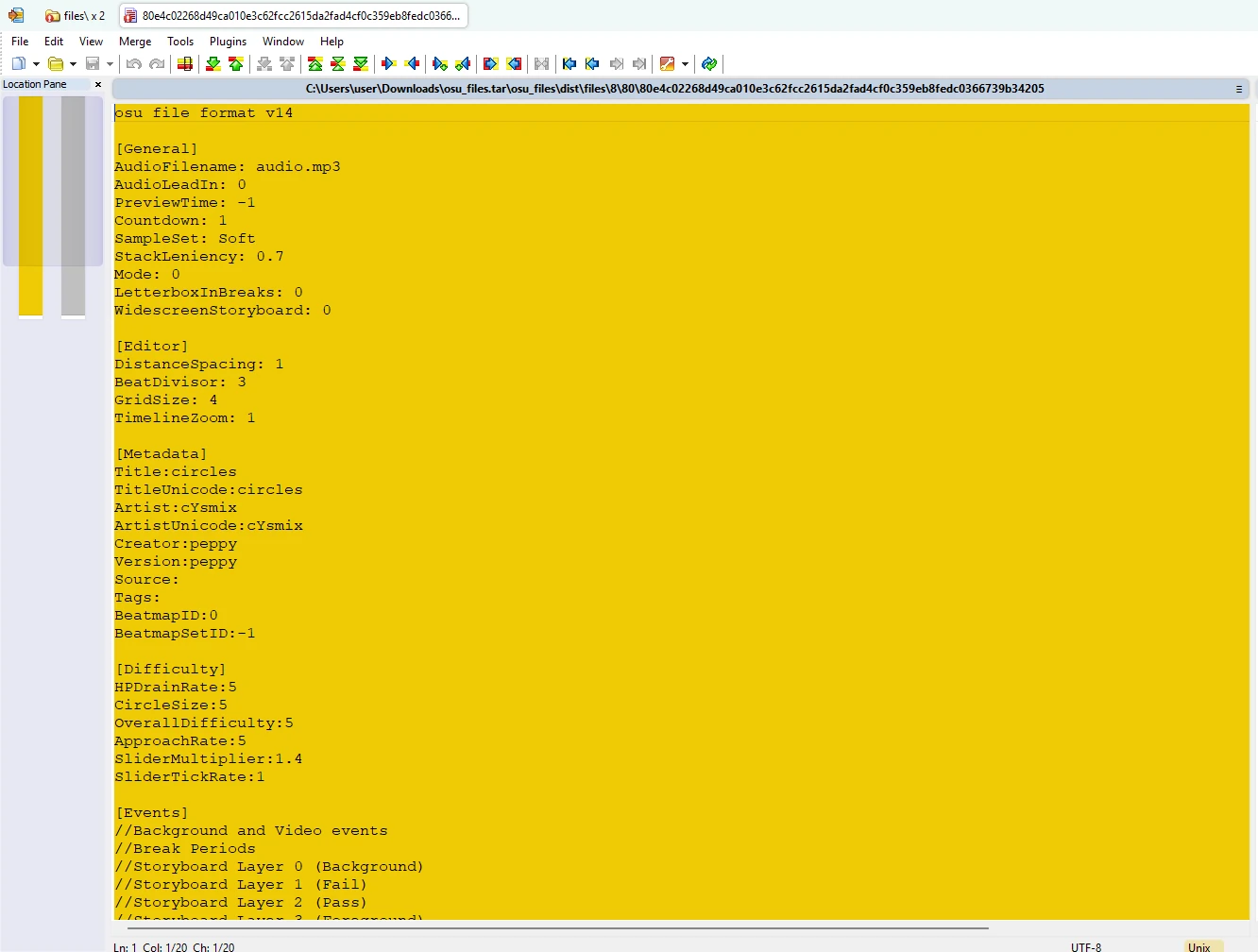Close the Location Pane
The image size is (1258, 952).
98,84
